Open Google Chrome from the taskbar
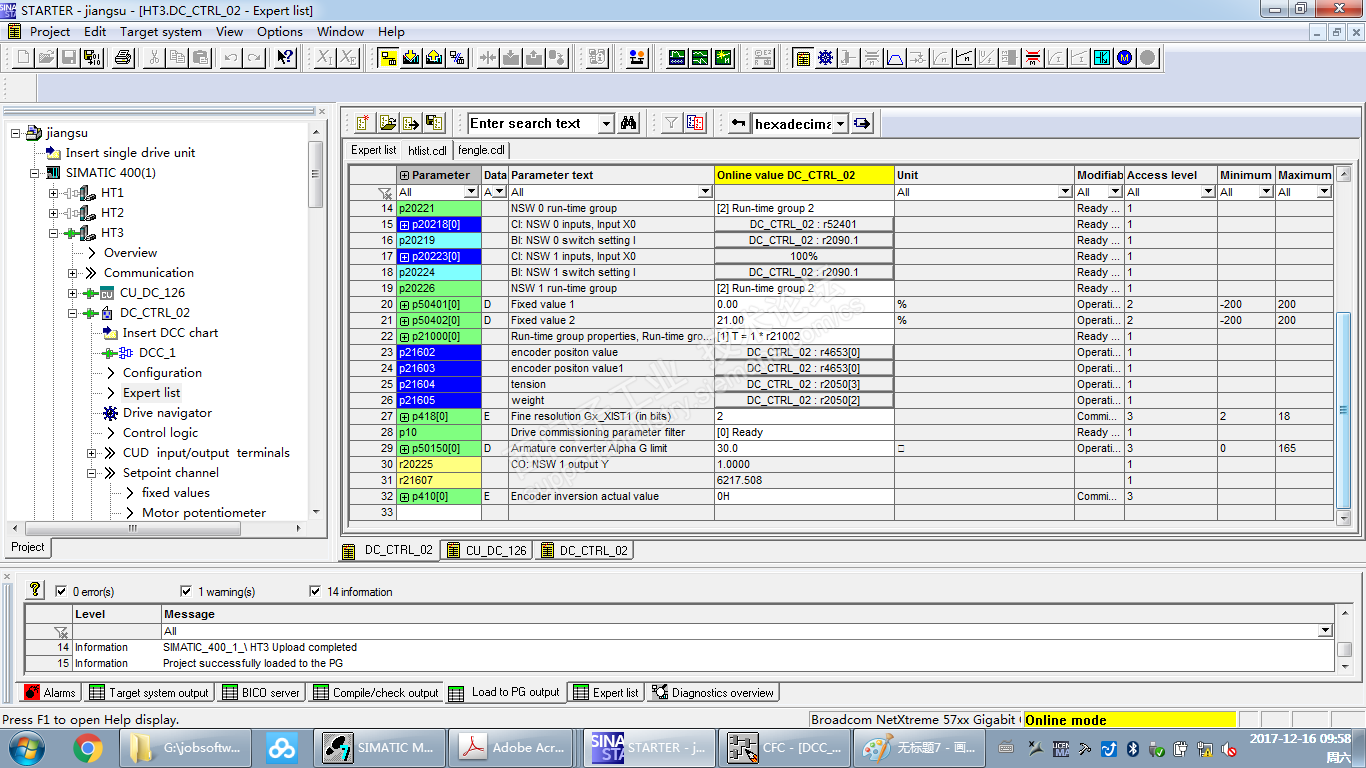The height and width of the screenshot is (768, 1366). (88, 747)
